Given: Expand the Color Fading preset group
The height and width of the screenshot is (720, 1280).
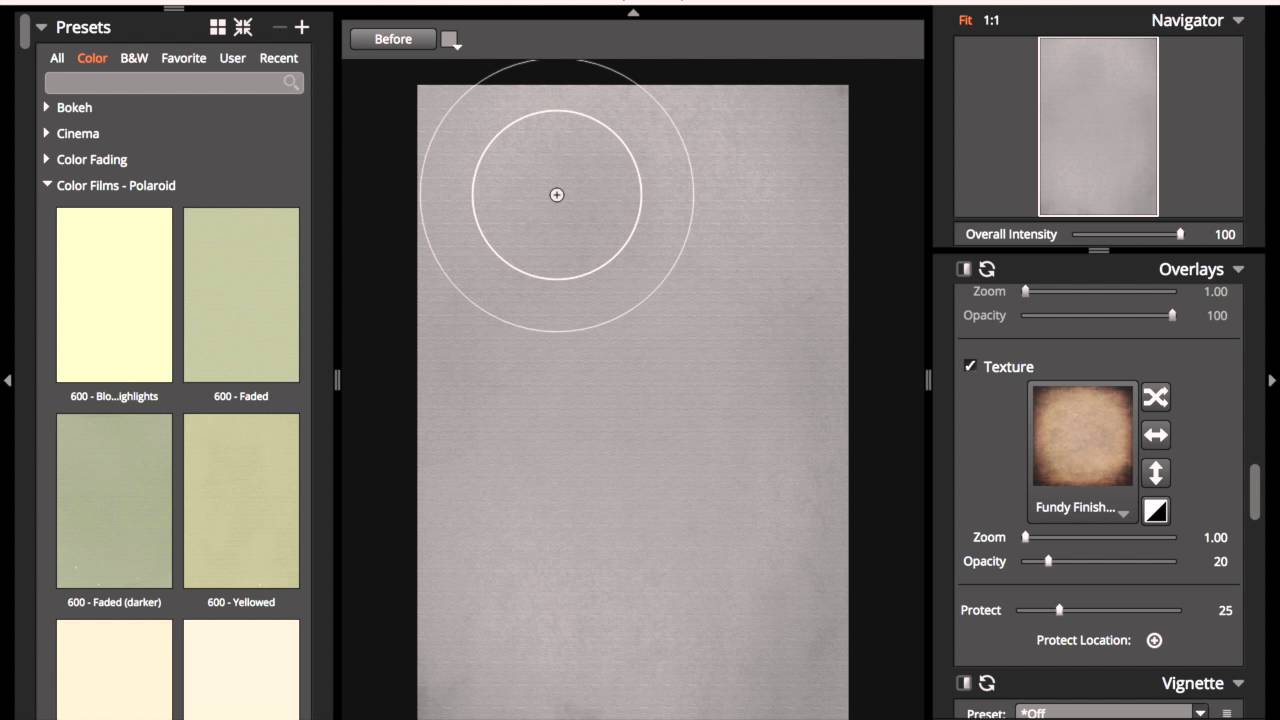Looking at the screenshot, I should click(x=47, y=159).
